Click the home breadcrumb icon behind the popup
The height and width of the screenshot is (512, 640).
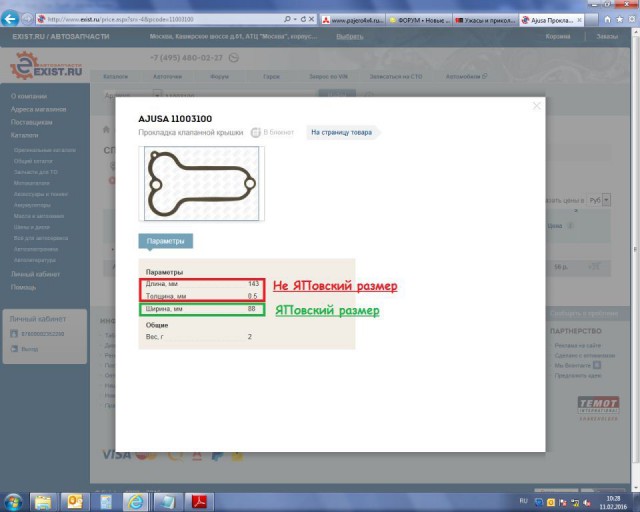point(107,129)
